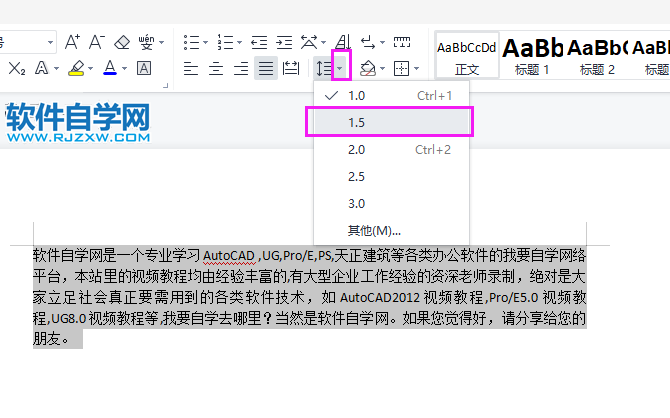The width and height of the screenshot is (670, 418).
Task: Clear formatting with the eraser icon
Action: pos(122,42)
